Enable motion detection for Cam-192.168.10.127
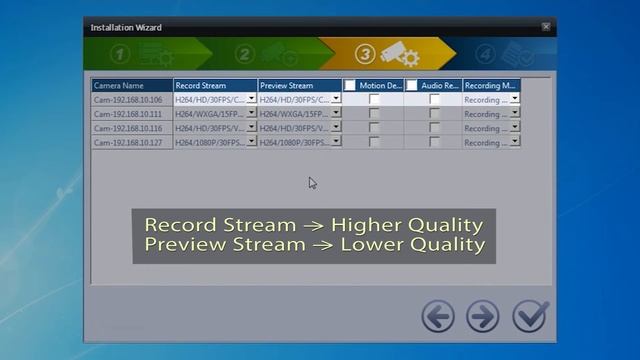640x360 pixels. (373, 142)
